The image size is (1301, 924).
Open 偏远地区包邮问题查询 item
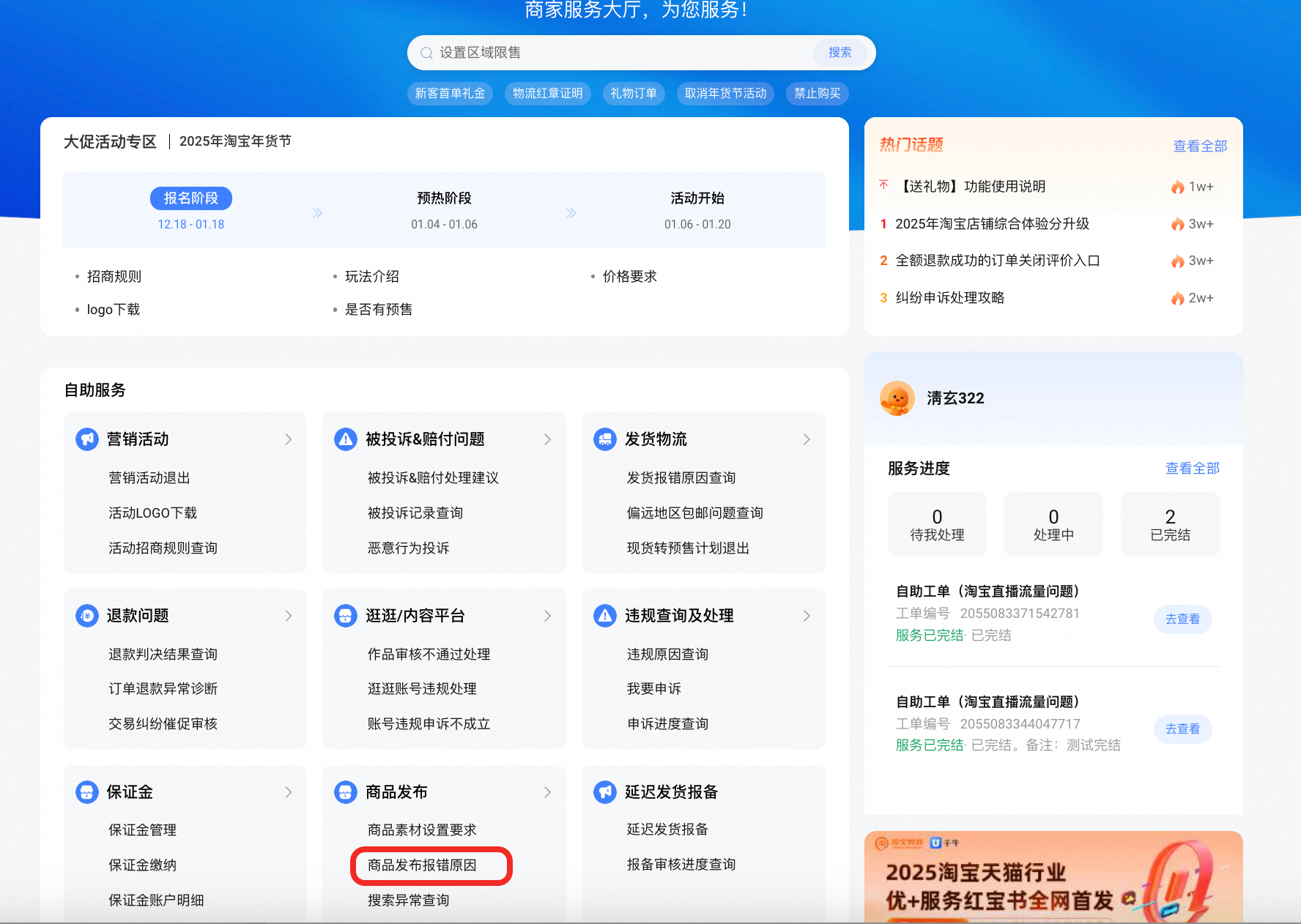(695, 513)
